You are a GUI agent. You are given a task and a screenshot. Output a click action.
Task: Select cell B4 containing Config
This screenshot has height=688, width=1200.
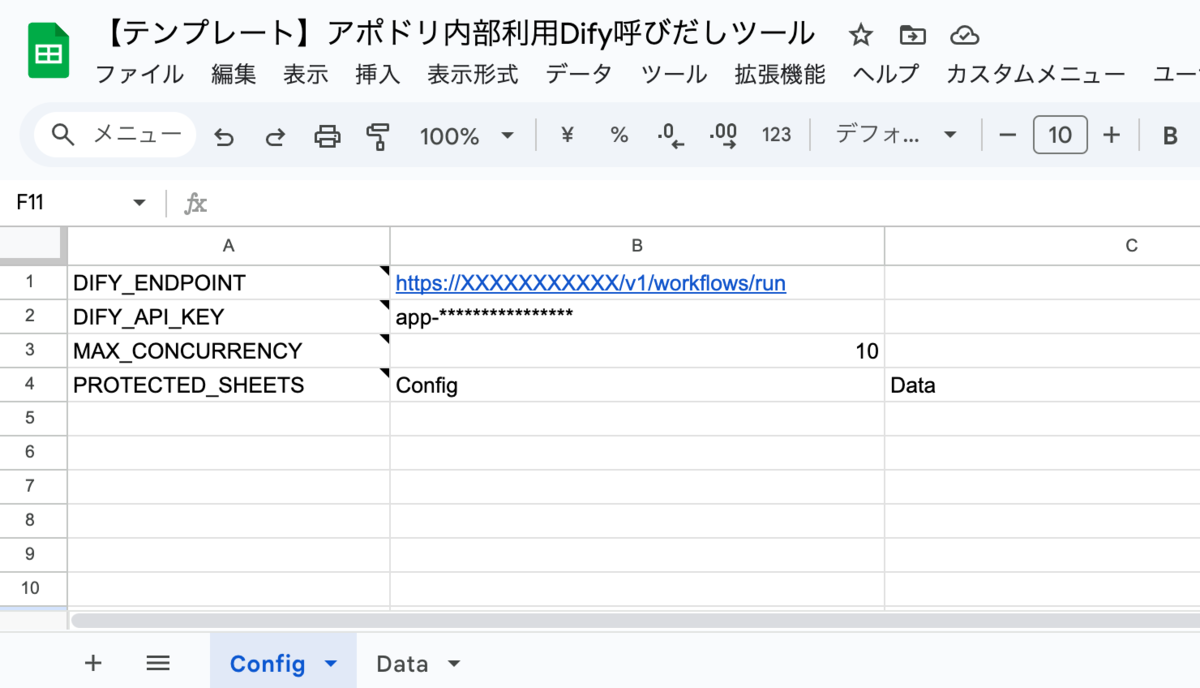click(x=637, y=385)
